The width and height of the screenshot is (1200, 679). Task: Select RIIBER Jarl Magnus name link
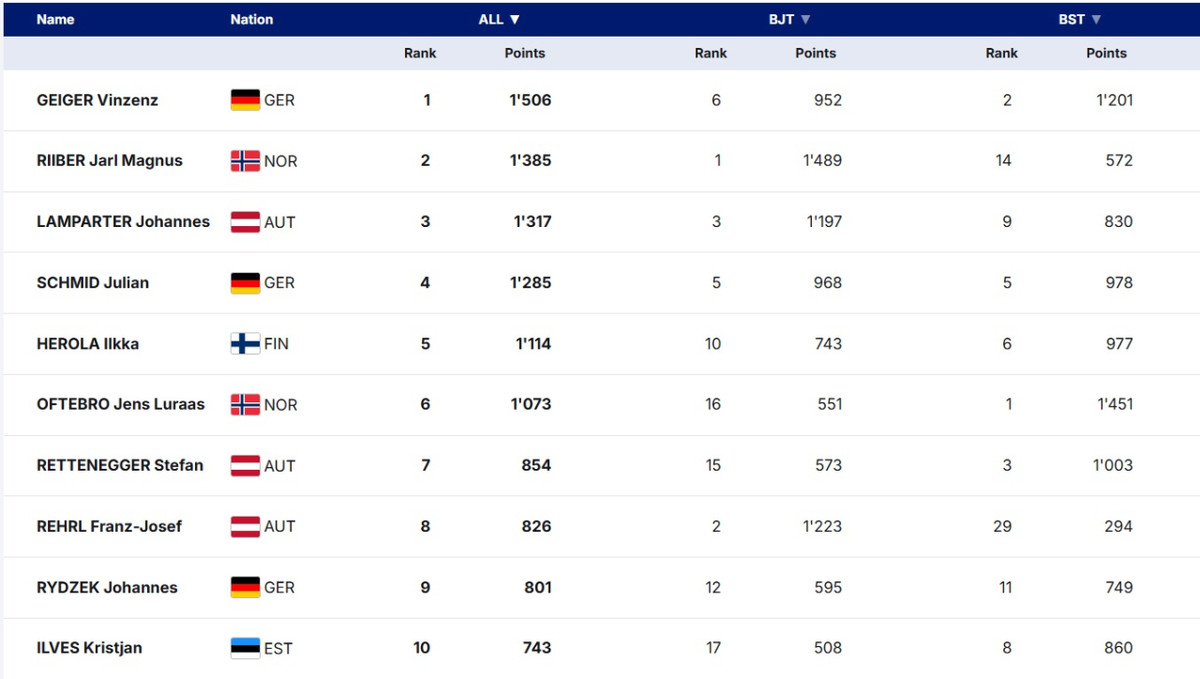(x=109, y=161)
